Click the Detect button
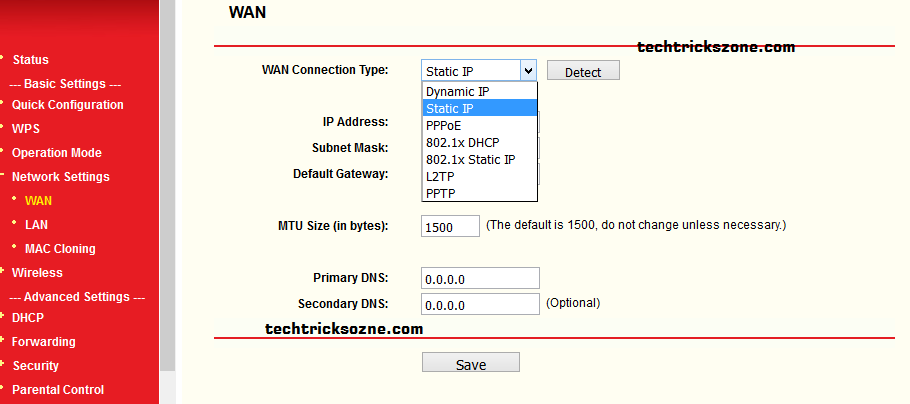Screen dimensions: 910x404 click(583, 72)
